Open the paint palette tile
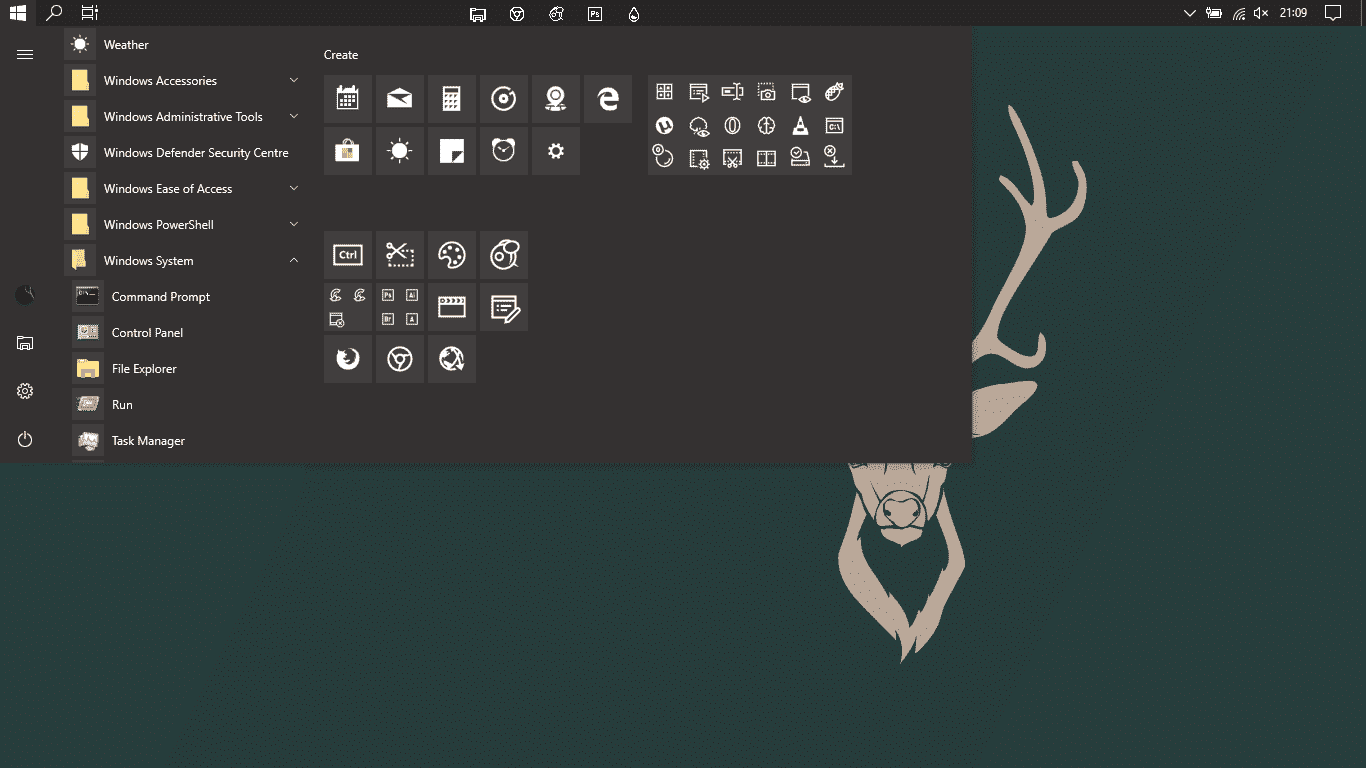 click(x=452, y=255)
